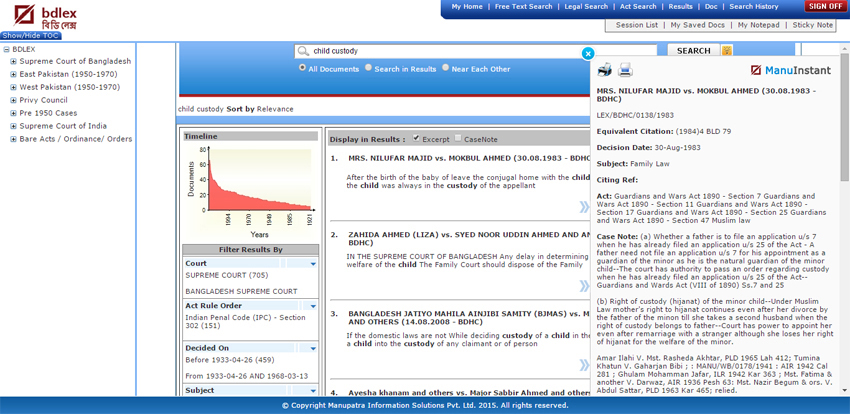Expand West Pakistan (1950-1970) node
Image resolution: width=850 pixels, height=414 pixels.
[14, 87]
